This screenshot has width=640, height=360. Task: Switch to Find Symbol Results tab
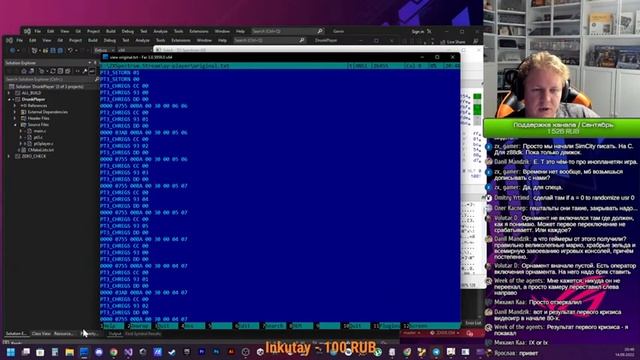pyautogui.click(x=143, y=334)
